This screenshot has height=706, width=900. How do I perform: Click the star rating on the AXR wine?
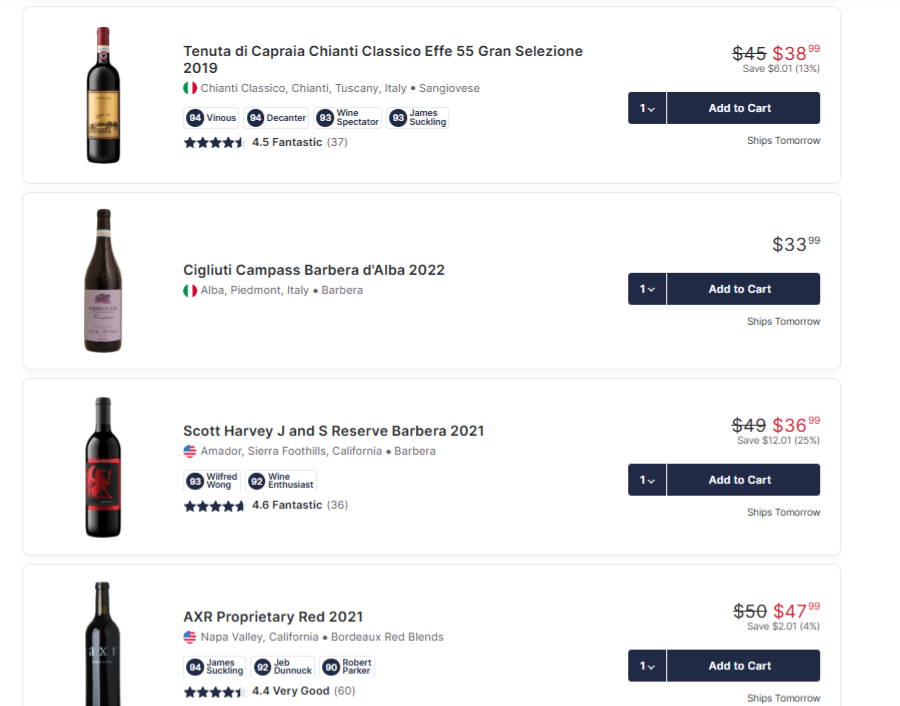(213, 691)
